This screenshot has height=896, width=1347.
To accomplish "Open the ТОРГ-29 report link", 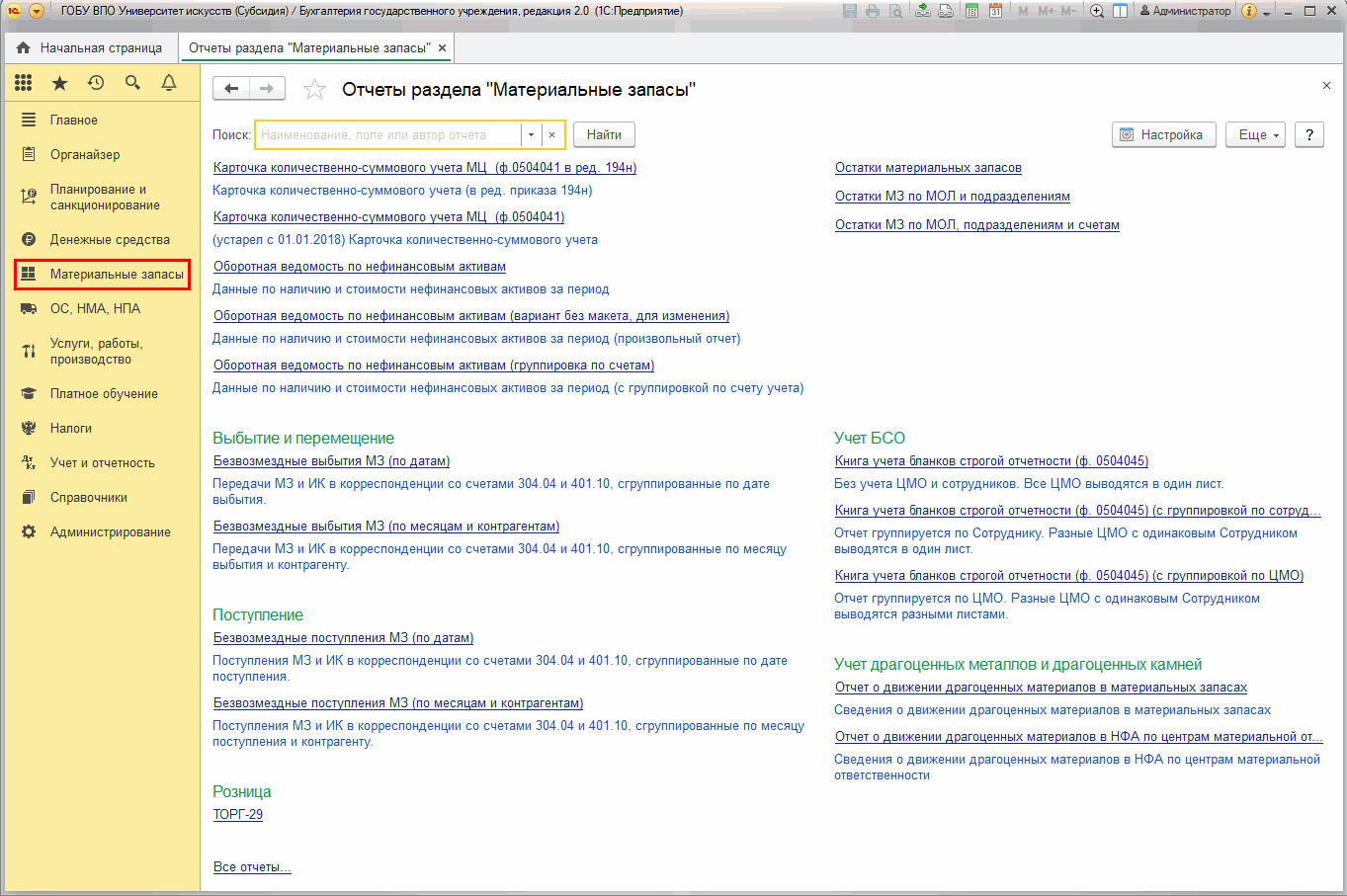I will coord(238,815).
